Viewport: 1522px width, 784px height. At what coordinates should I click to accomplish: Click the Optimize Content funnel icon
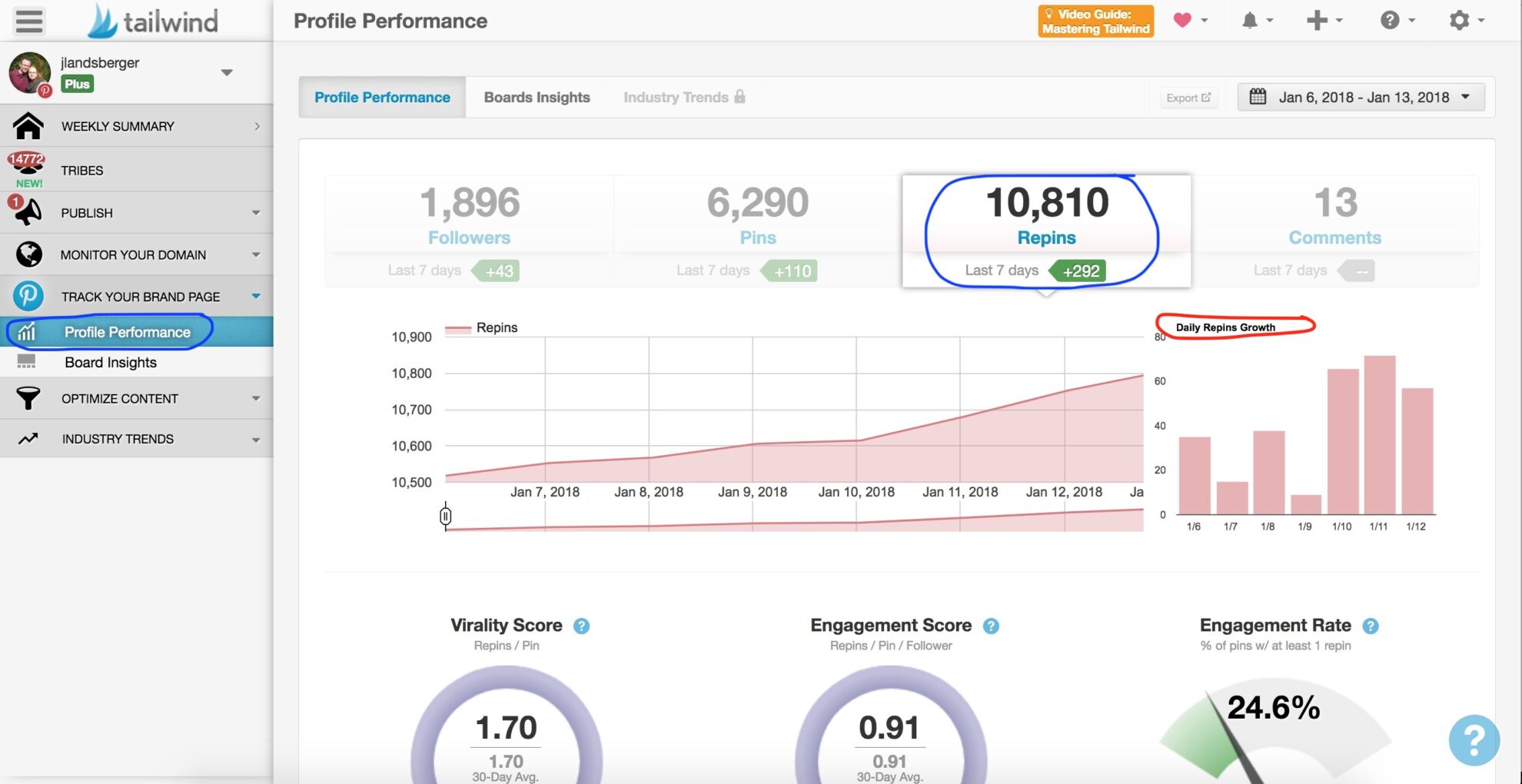[28, 398]
